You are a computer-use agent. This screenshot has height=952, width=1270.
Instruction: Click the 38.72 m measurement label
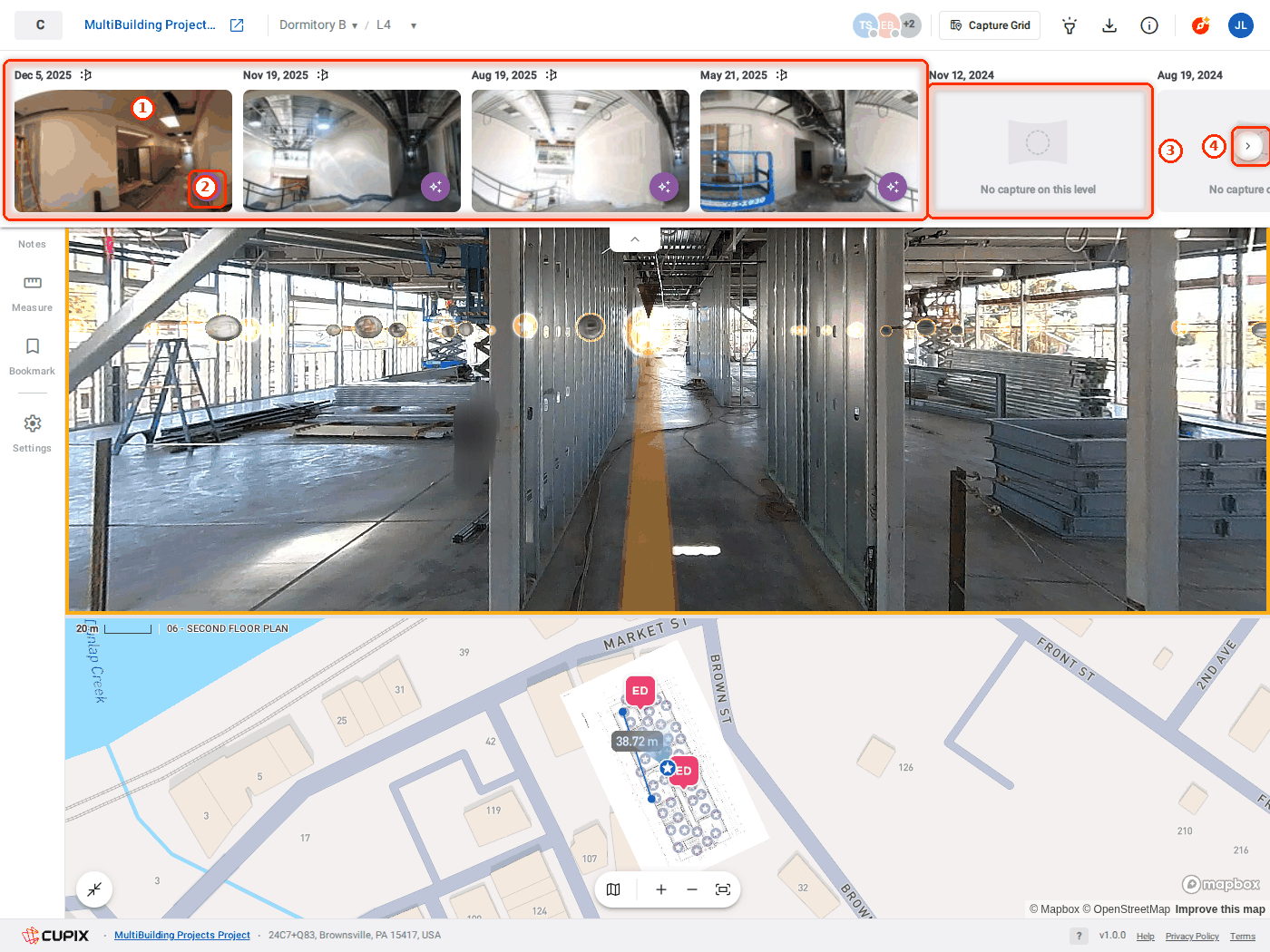(x=637, y=742)
